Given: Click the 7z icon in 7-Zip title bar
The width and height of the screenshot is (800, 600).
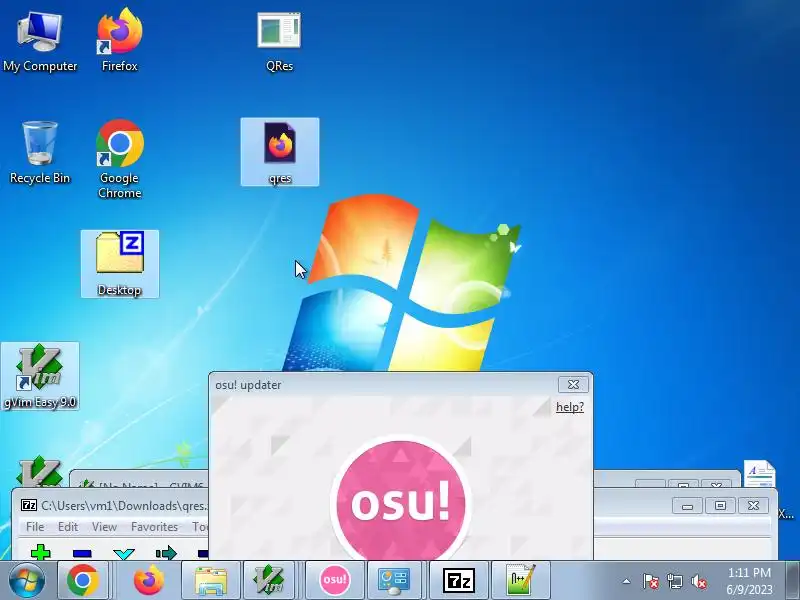Looking at the screenshot, I should click(29, 505).
